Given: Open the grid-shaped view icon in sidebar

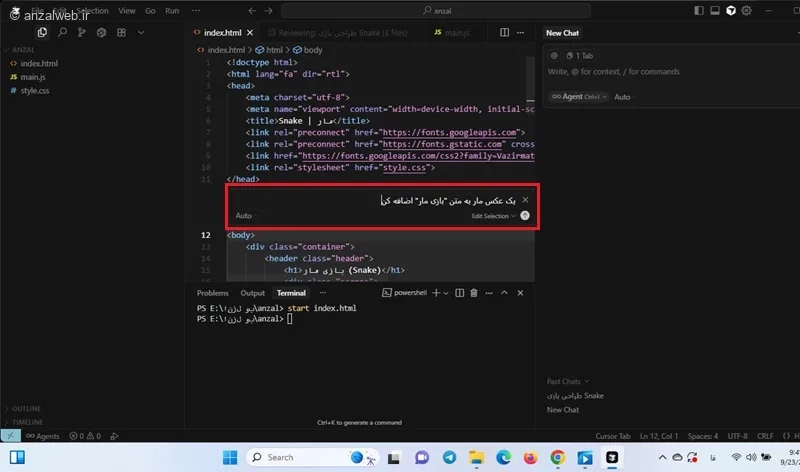Looking at the screenshot, I should [121, 33].
